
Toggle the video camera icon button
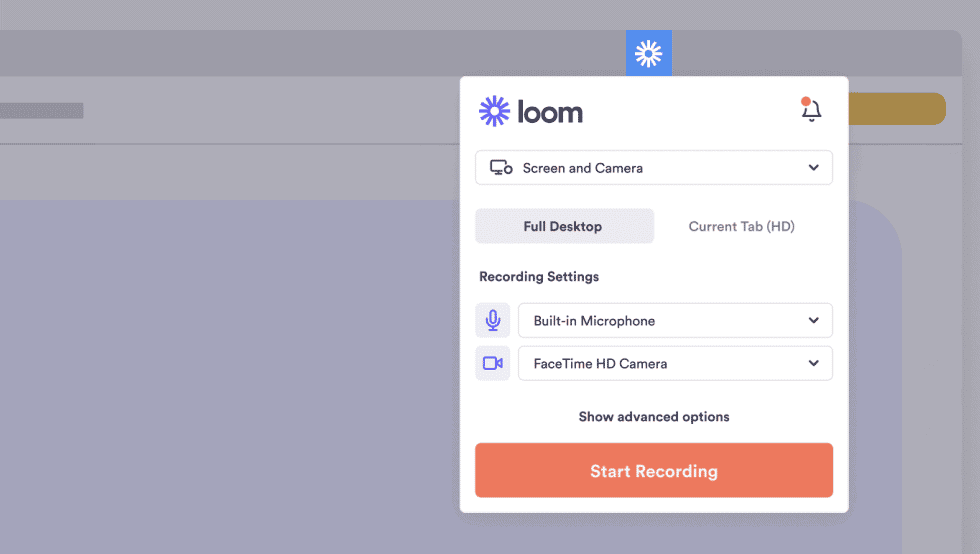pyautogui.click(x=492, y=363)
